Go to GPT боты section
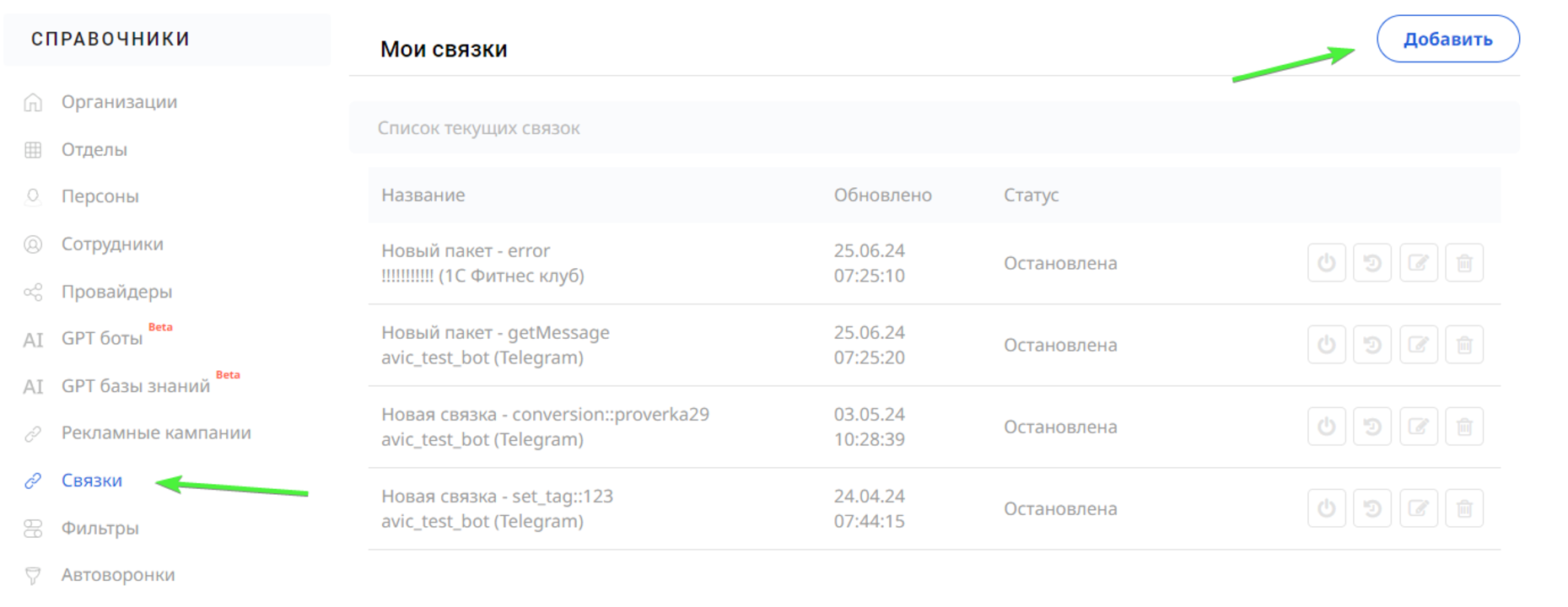 coord(102,339)
